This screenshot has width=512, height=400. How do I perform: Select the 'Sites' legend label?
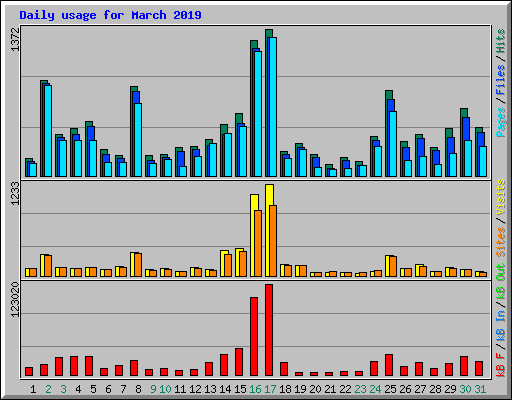(x=500, y=242)
